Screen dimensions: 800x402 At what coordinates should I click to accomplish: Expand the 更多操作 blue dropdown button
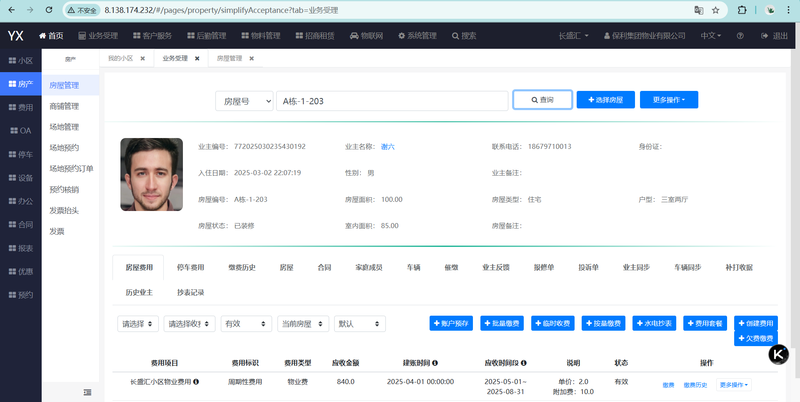669,100
